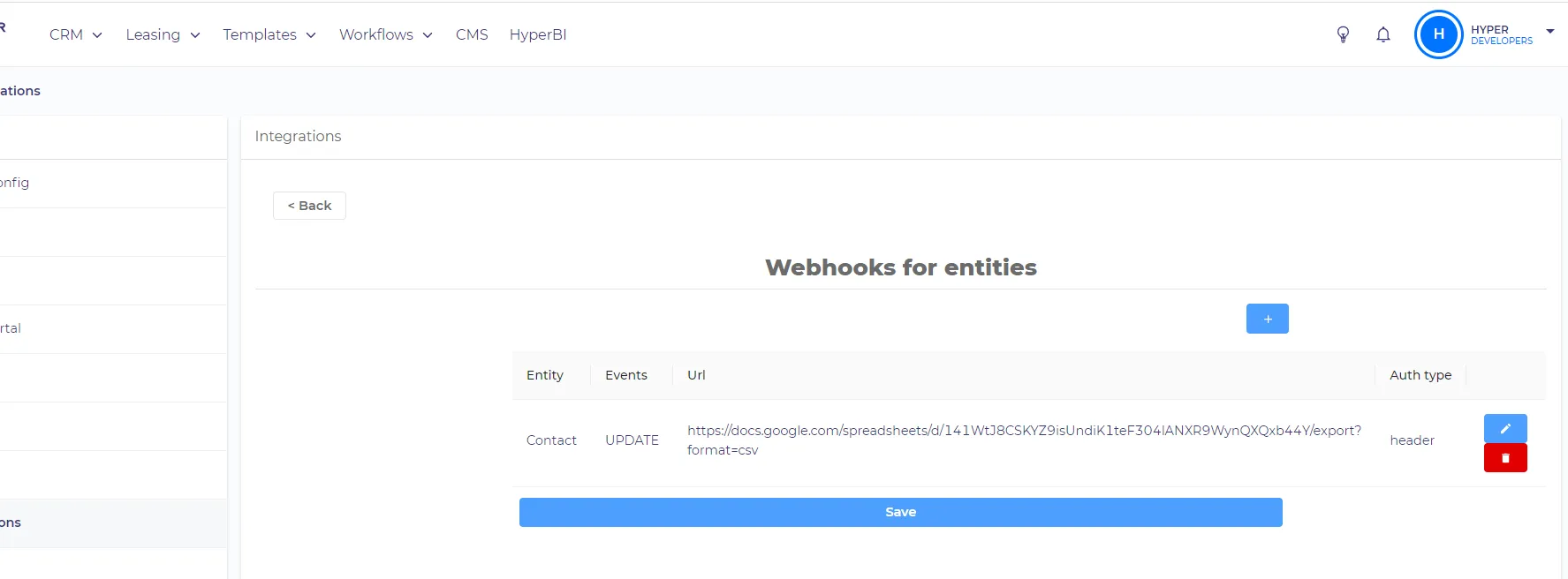Click the header auth type cell
Viewport: 1568px width, 579px height.
coord(1412,440)
